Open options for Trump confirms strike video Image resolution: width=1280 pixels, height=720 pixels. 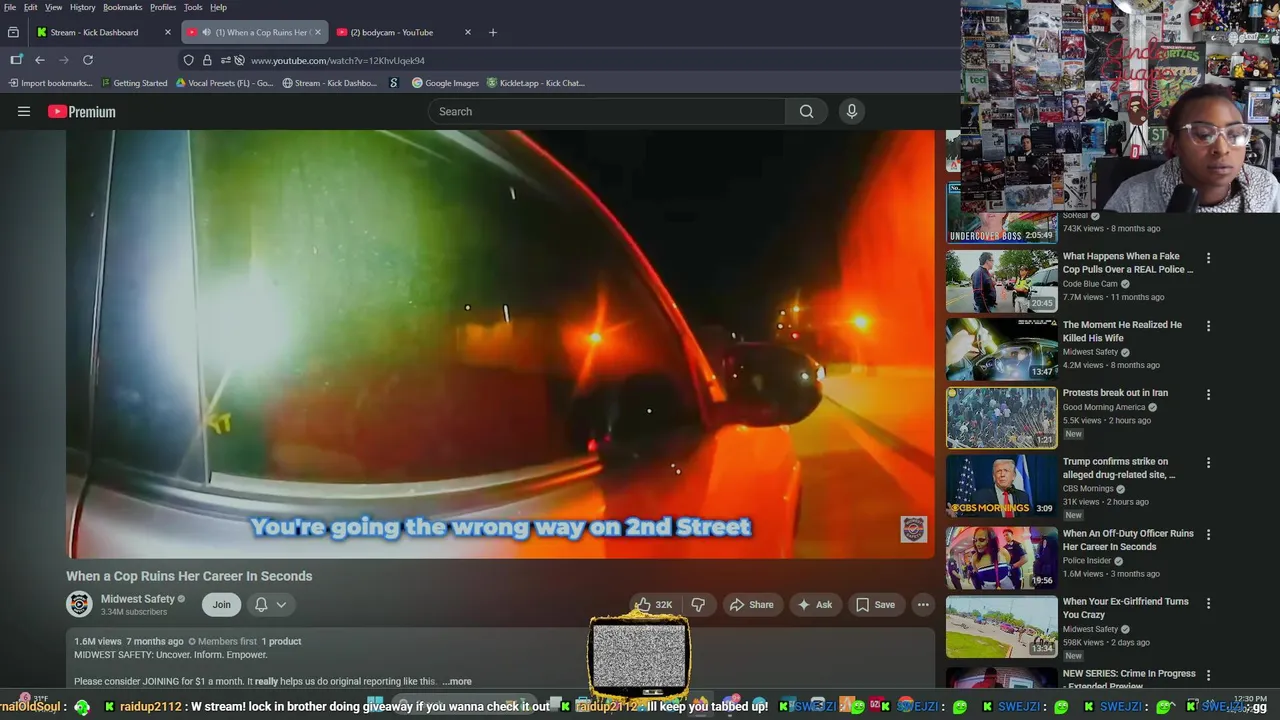1208,463
